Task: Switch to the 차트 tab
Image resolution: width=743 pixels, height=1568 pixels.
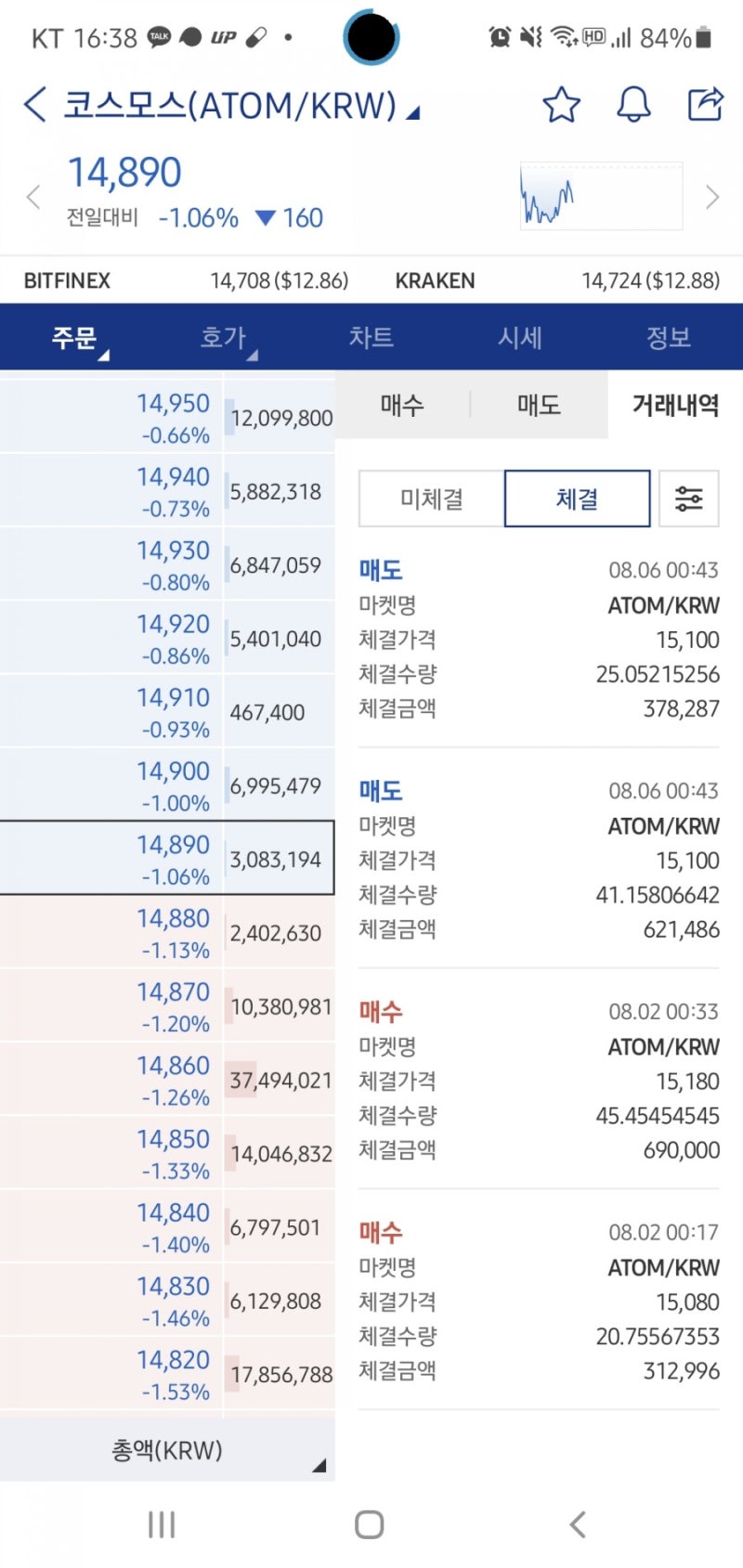Action: (371, 337)
